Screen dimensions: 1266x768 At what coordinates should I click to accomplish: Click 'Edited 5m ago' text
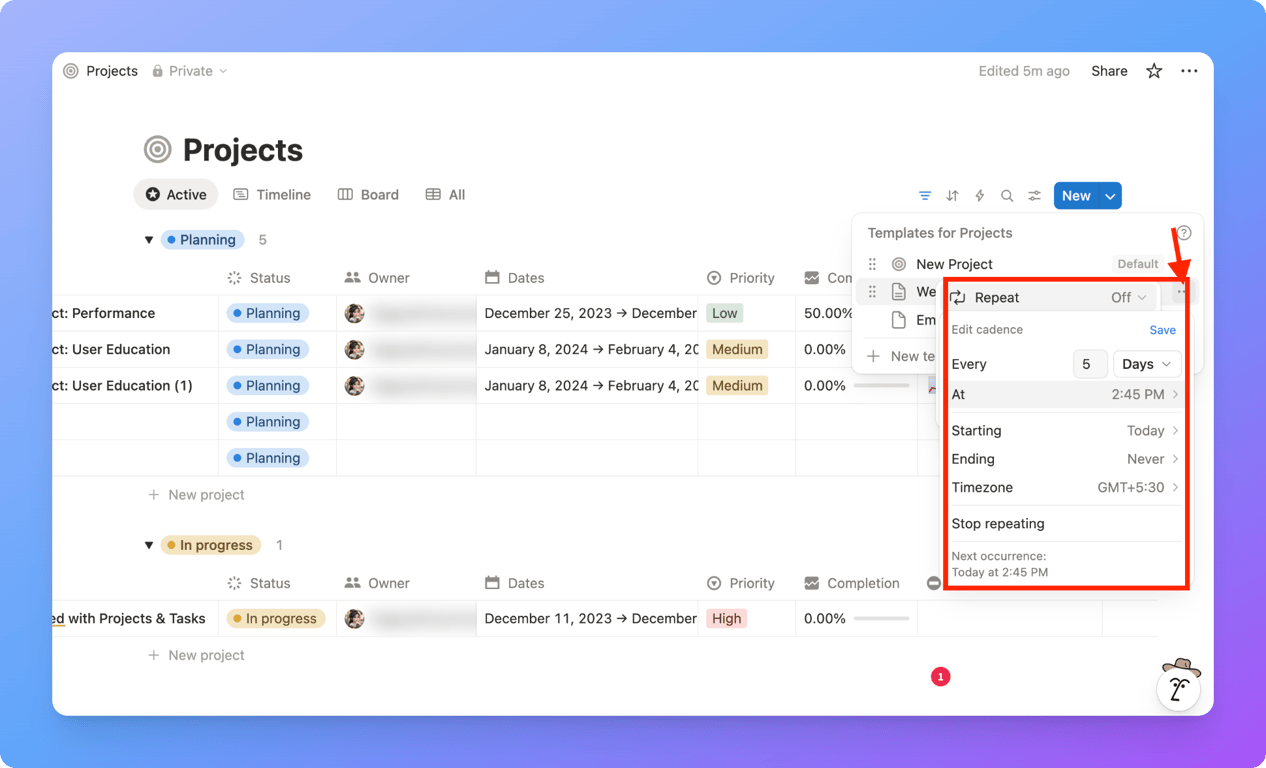(1024, 71)
